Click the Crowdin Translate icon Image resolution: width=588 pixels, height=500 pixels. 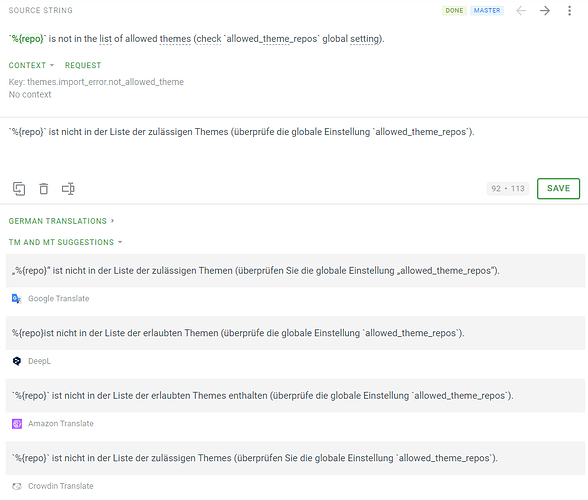click(17, 486)
